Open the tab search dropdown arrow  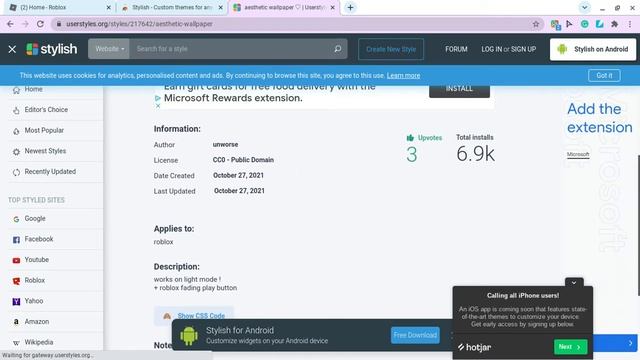pyautogui.click(x=584, y=7)
